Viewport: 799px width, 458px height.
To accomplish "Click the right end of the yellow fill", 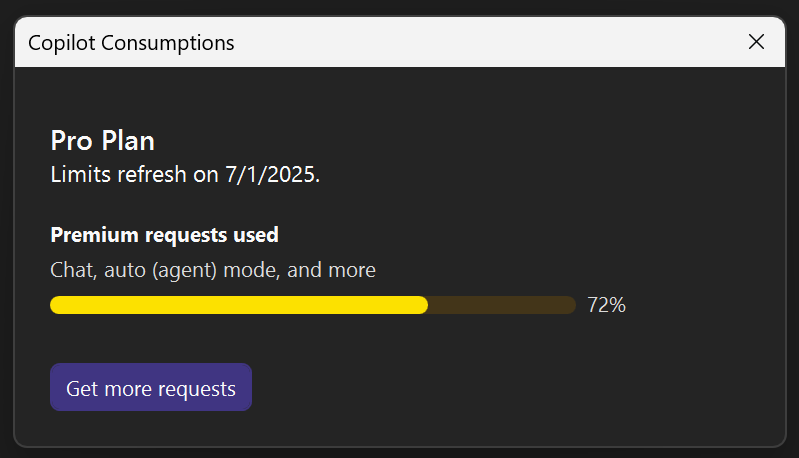I will tap(423, 305).
